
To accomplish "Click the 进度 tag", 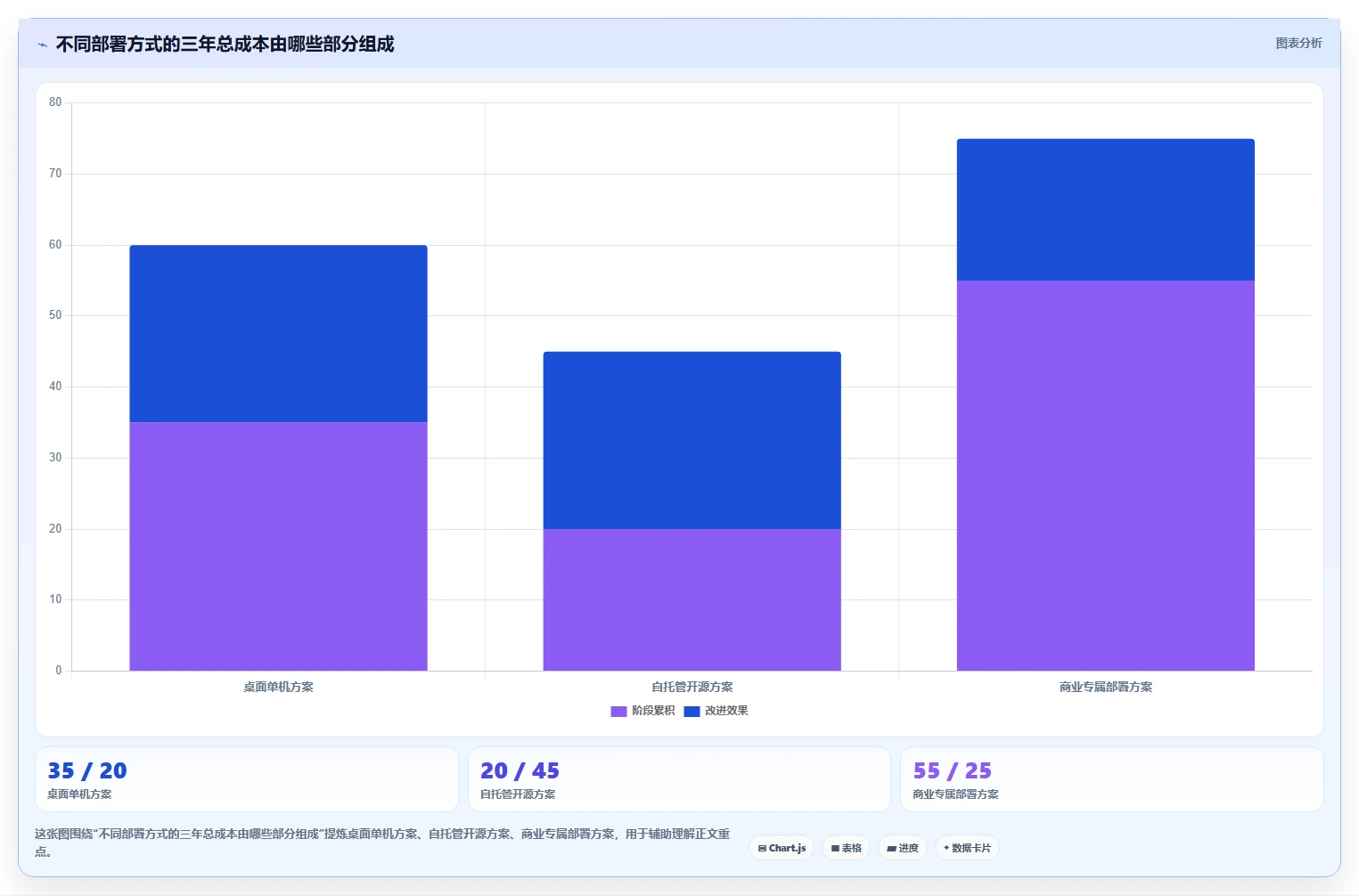I will [x=903, y=848].
